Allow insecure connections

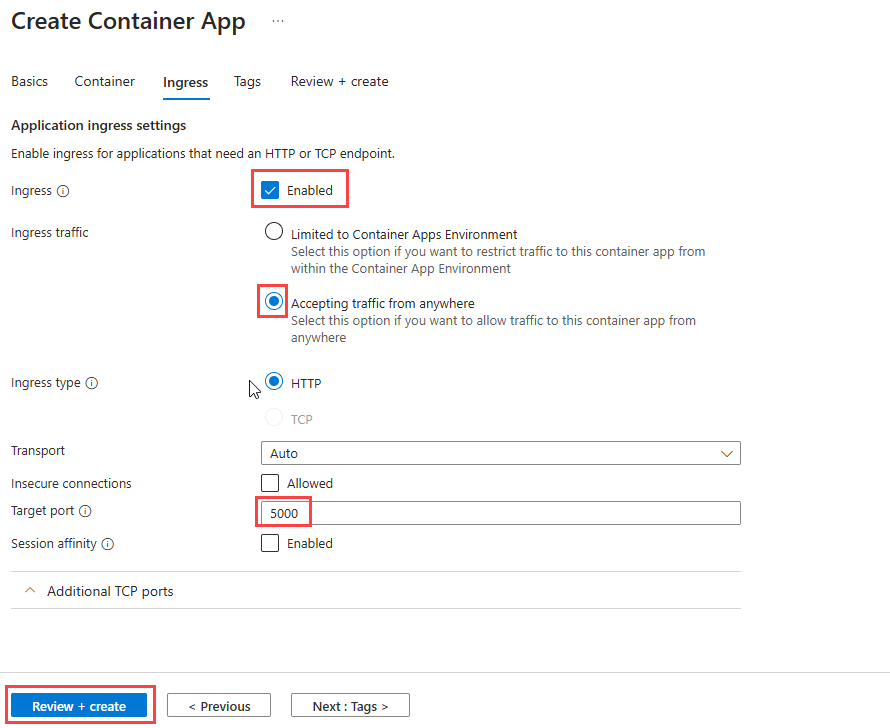tap(269, 483)
